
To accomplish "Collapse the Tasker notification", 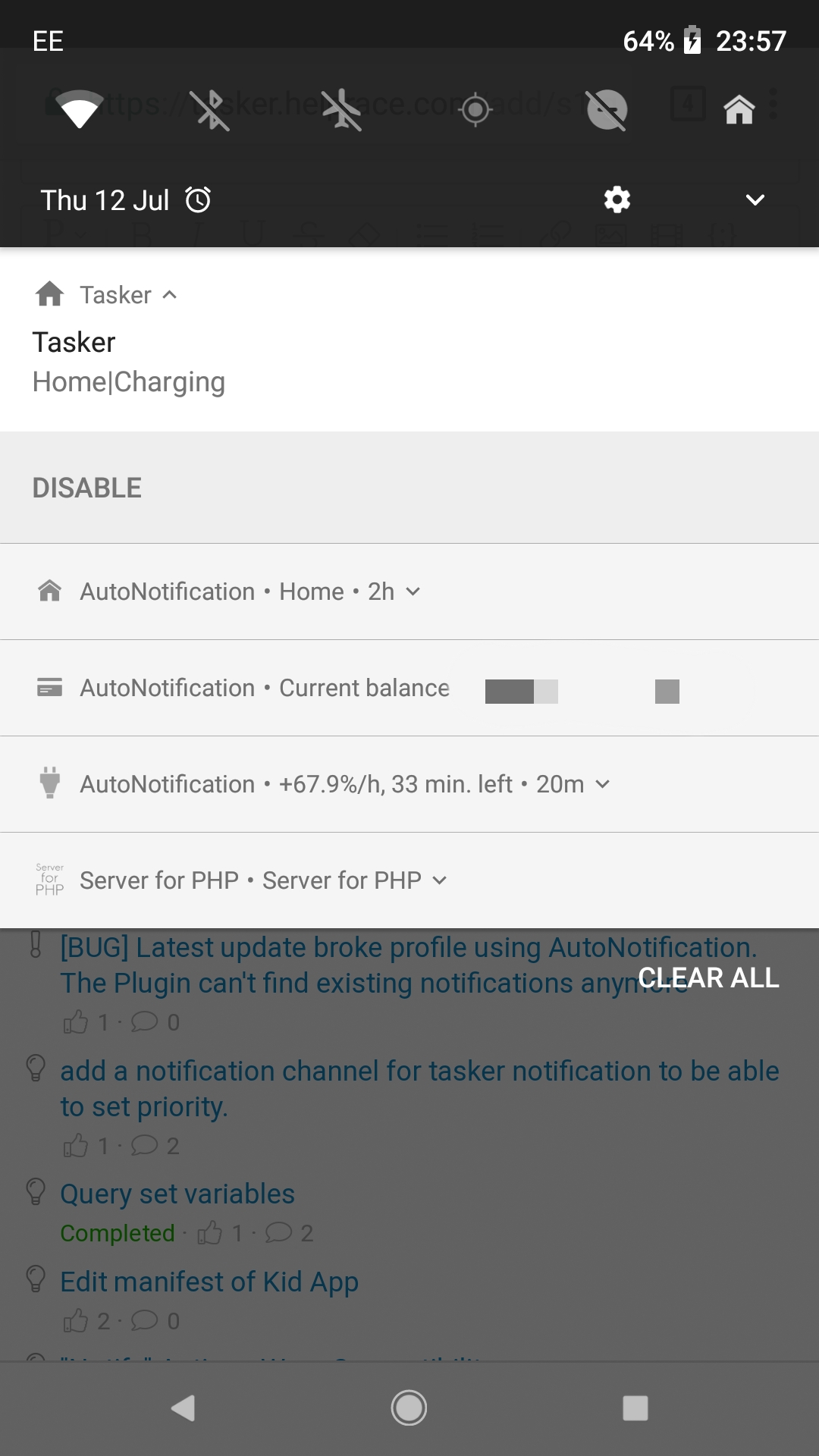I will 170,295.
